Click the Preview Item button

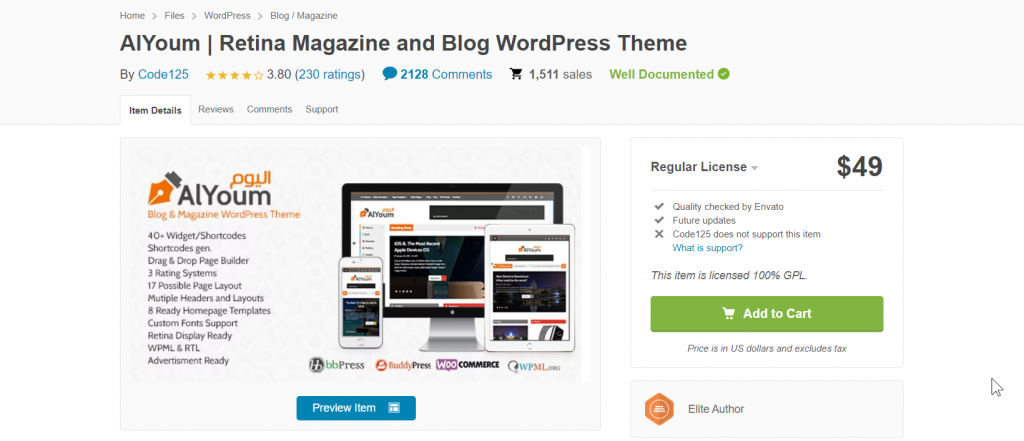(356, 408)
